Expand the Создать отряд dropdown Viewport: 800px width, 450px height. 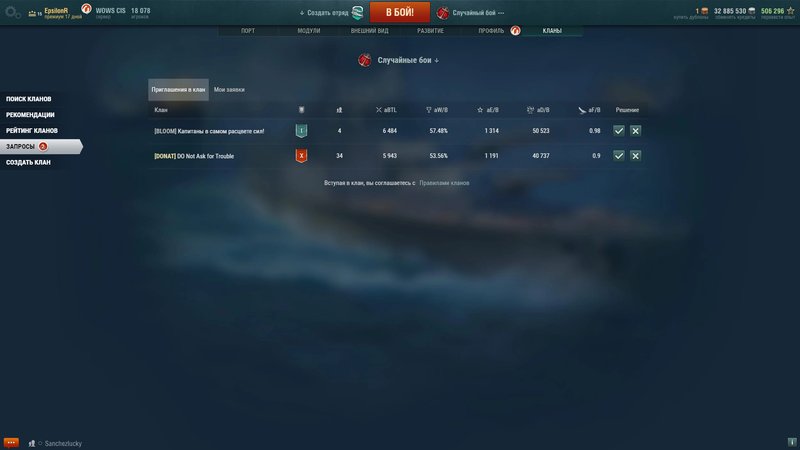pos(323,13)
